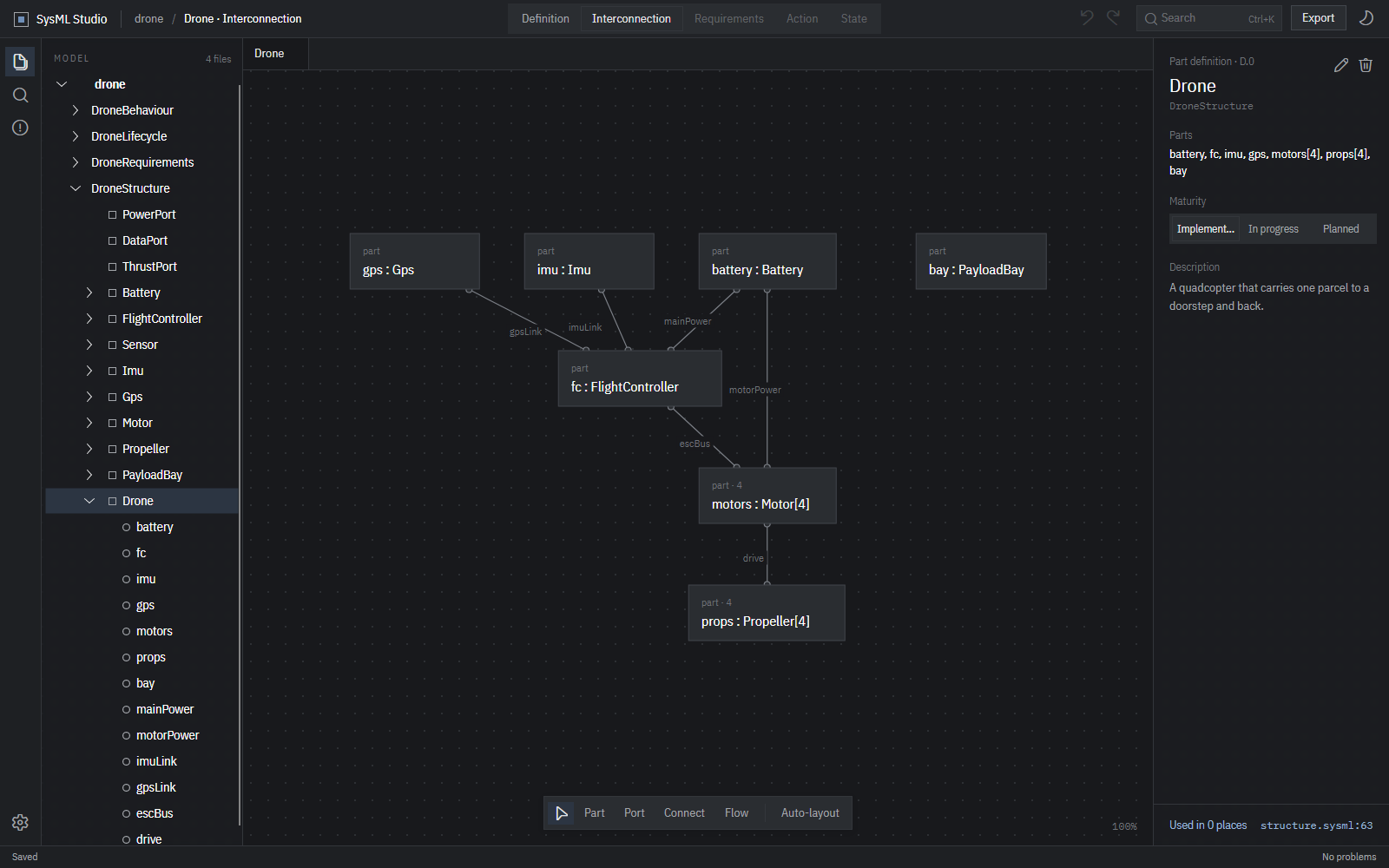
Task: Choose the Part tool
Action: pyautogui.click(x=595, y=813)
